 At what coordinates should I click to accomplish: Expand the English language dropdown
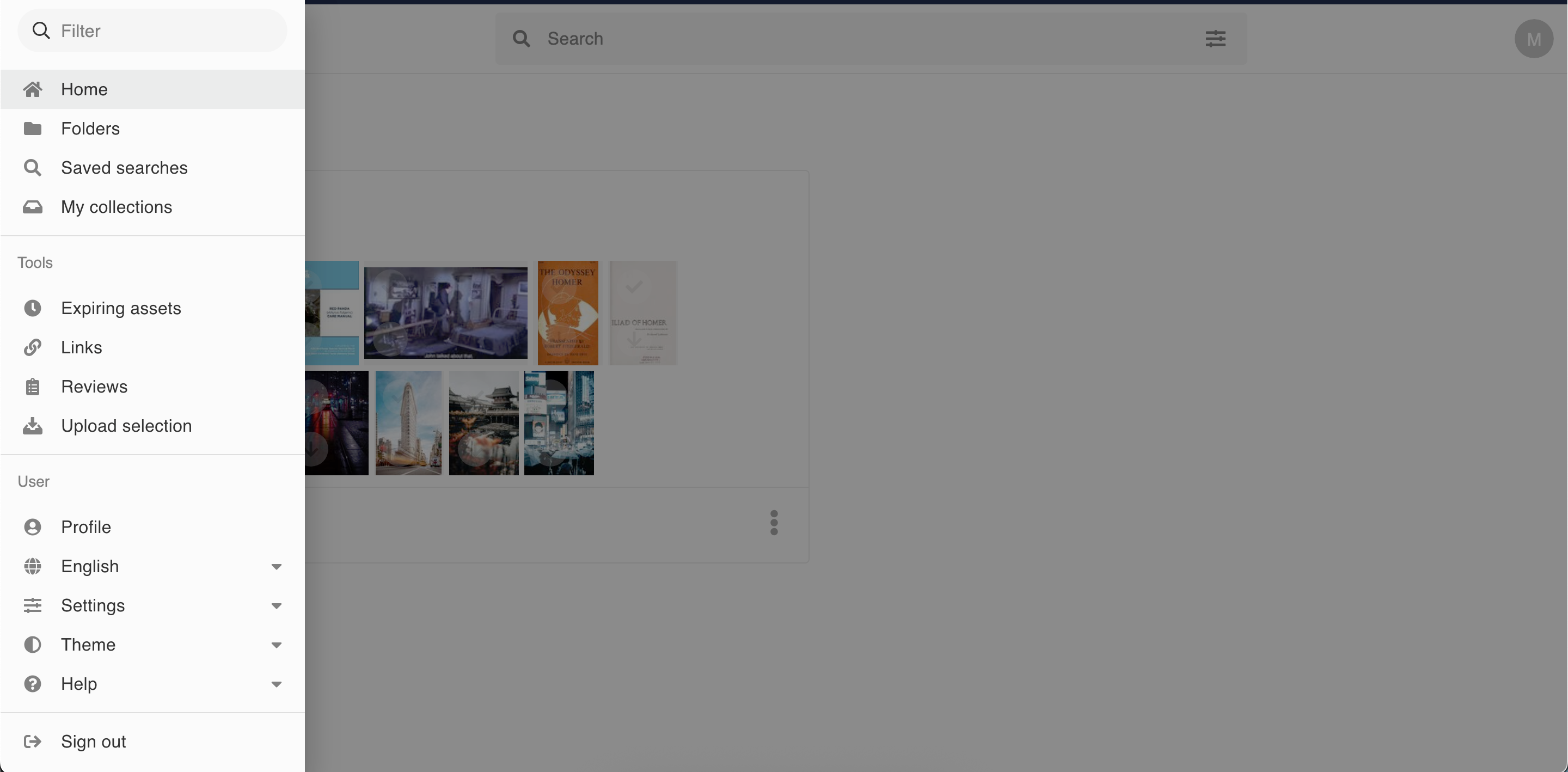277,567
